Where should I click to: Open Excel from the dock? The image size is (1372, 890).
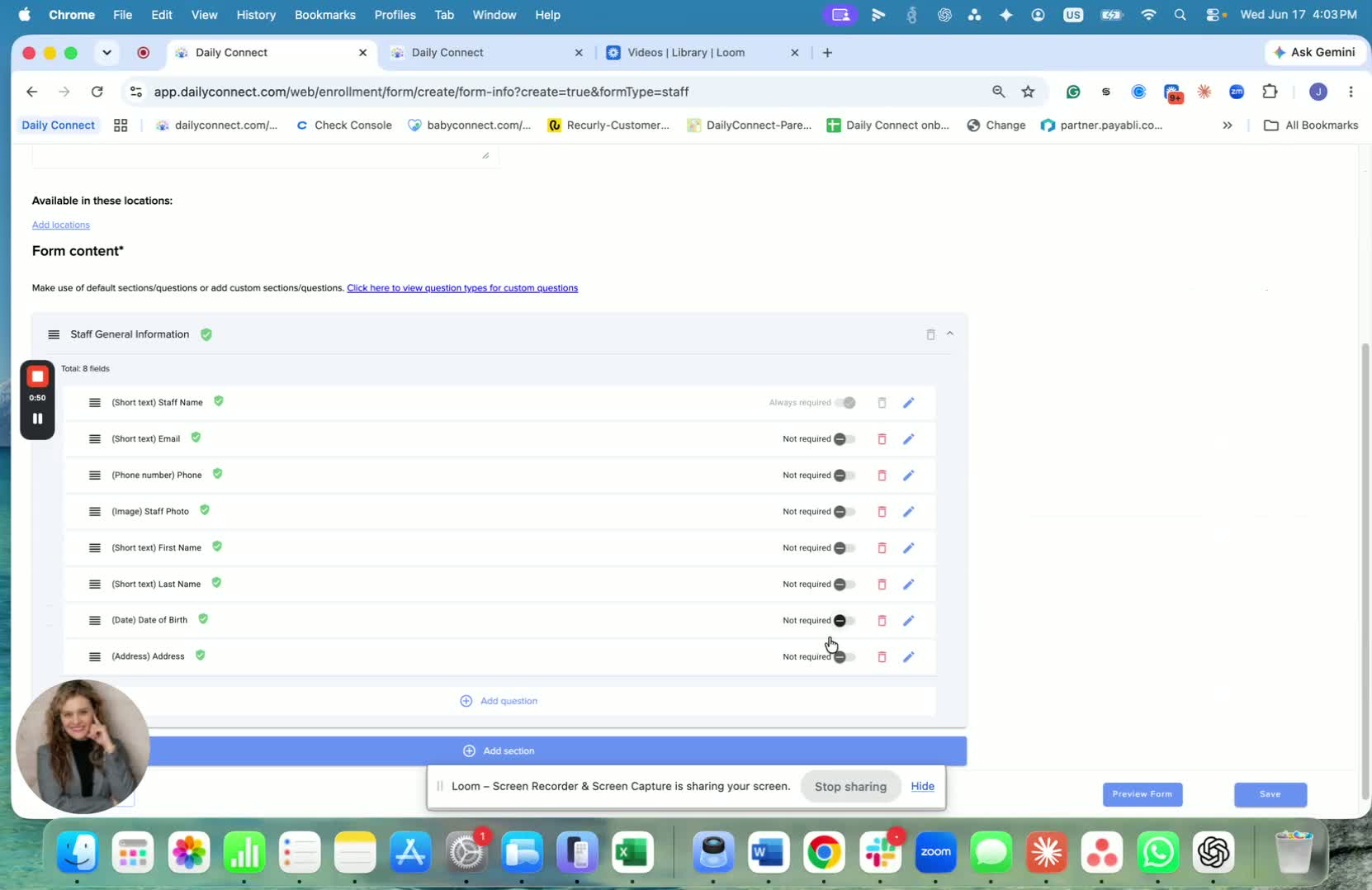pos(632,852)
